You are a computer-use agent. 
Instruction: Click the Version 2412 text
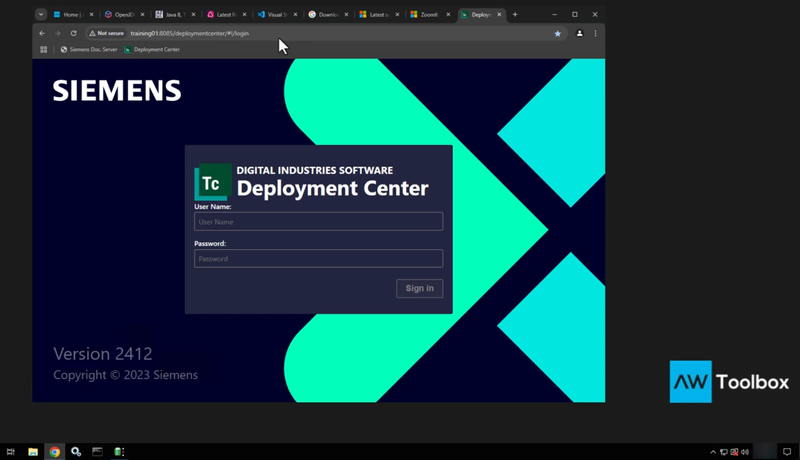coord(103,353)
